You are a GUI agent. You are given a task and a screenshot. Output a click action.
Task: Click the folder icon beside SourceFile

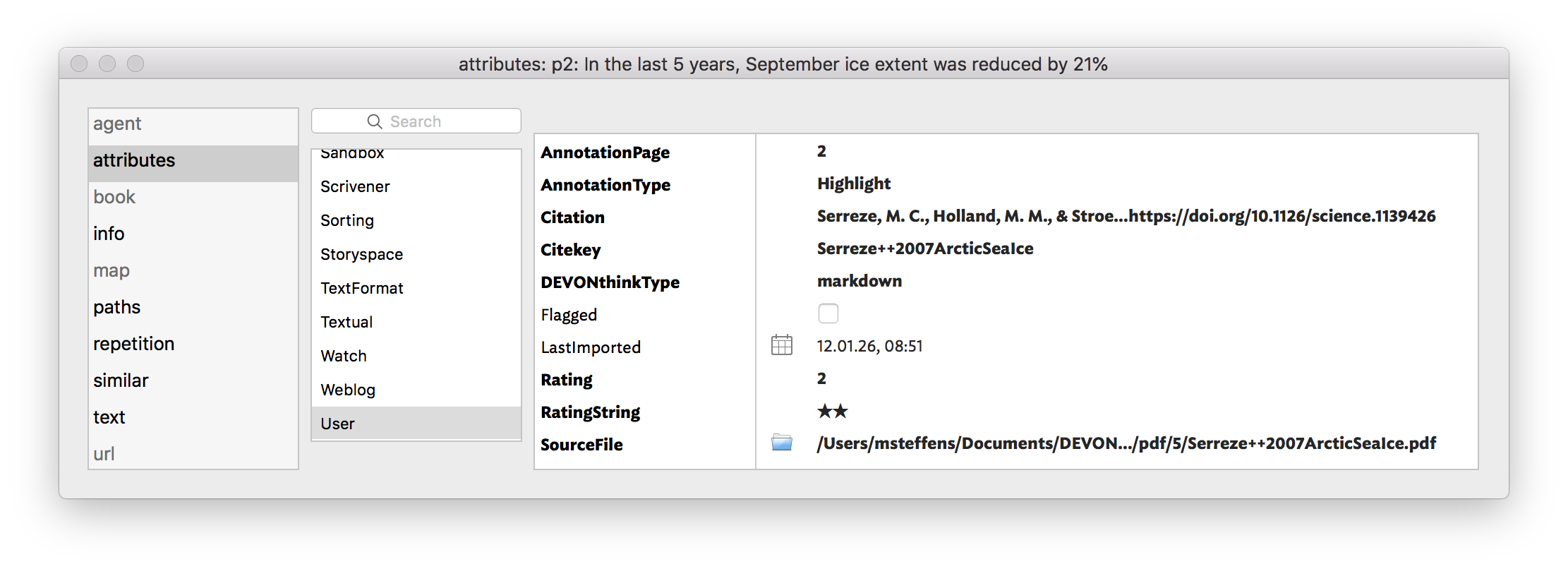coord(781,443)
